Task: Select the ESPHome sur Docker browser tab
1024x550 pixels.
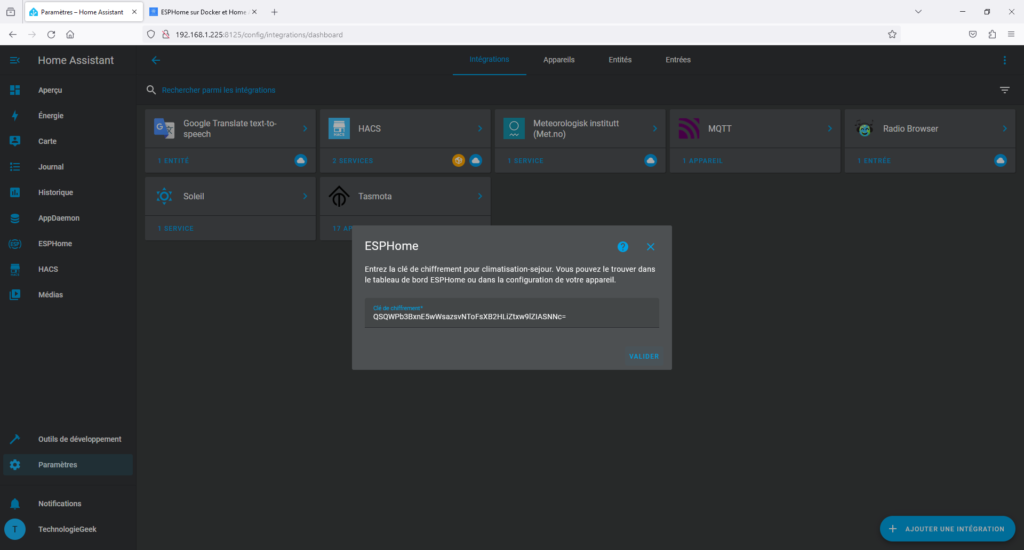Action: [203, 12]
